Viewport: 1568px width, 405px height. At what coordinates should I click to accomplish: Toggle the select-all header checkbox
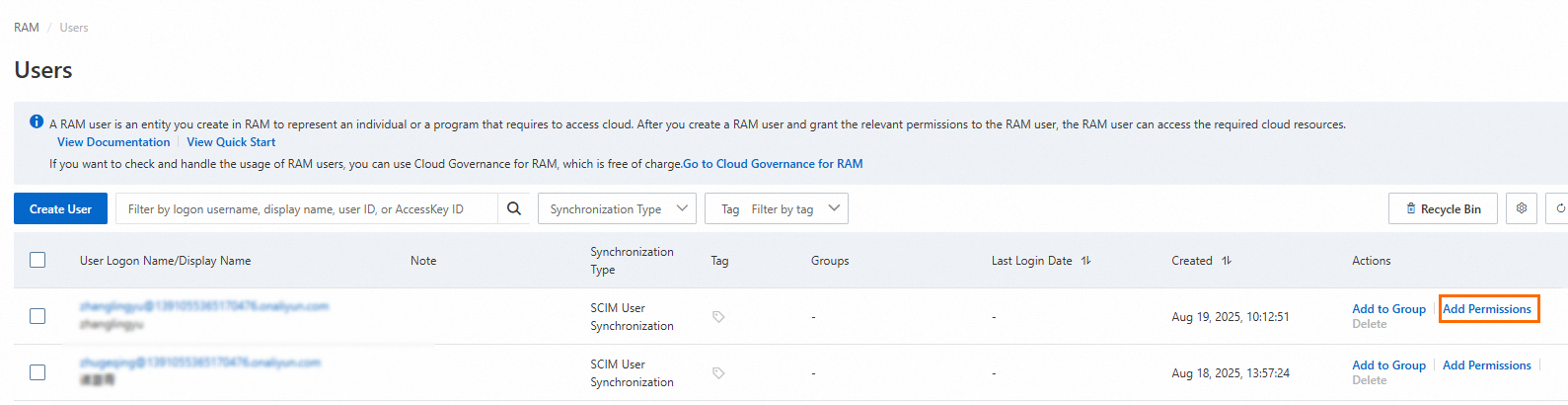pos(37,260)
